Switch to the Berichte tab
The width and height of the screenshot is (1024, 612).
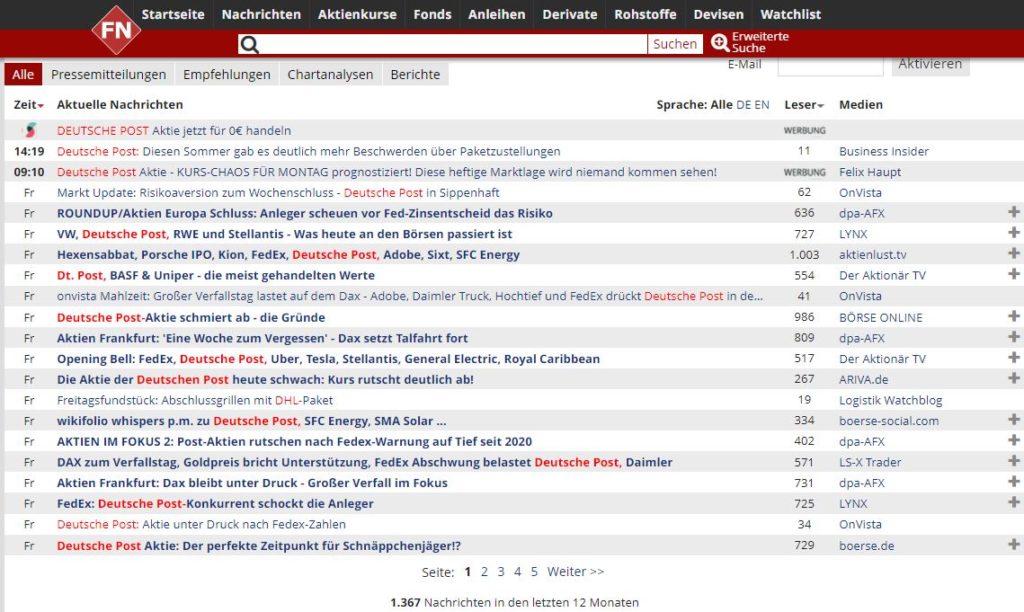click(415, 74)
